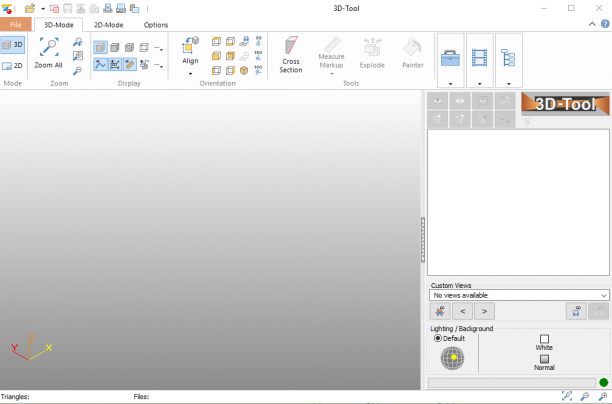This screenshot has width=612, height=404.
Task: Select the highlighted shaded-with-edges cube display mode
Action: coord(100,48)
